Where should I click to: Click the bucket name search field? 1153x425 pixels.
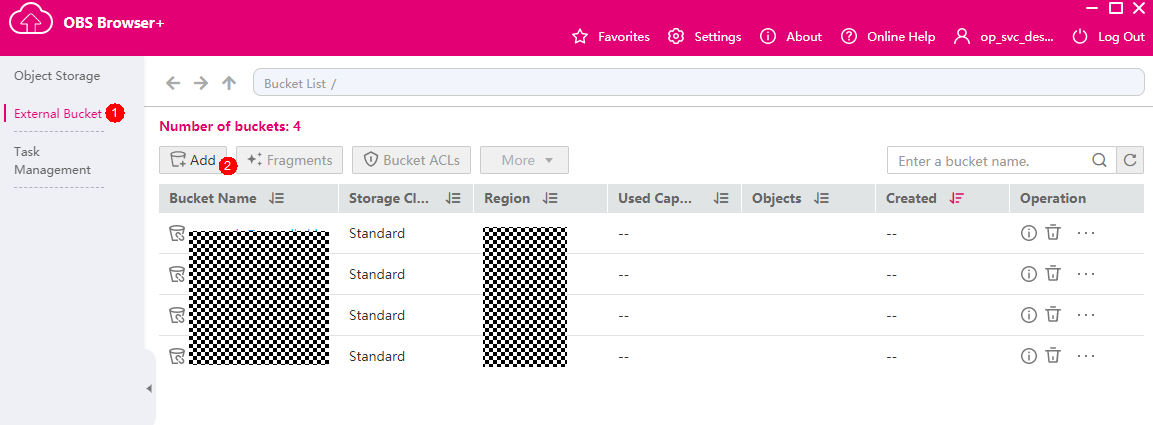pos(987,160)
